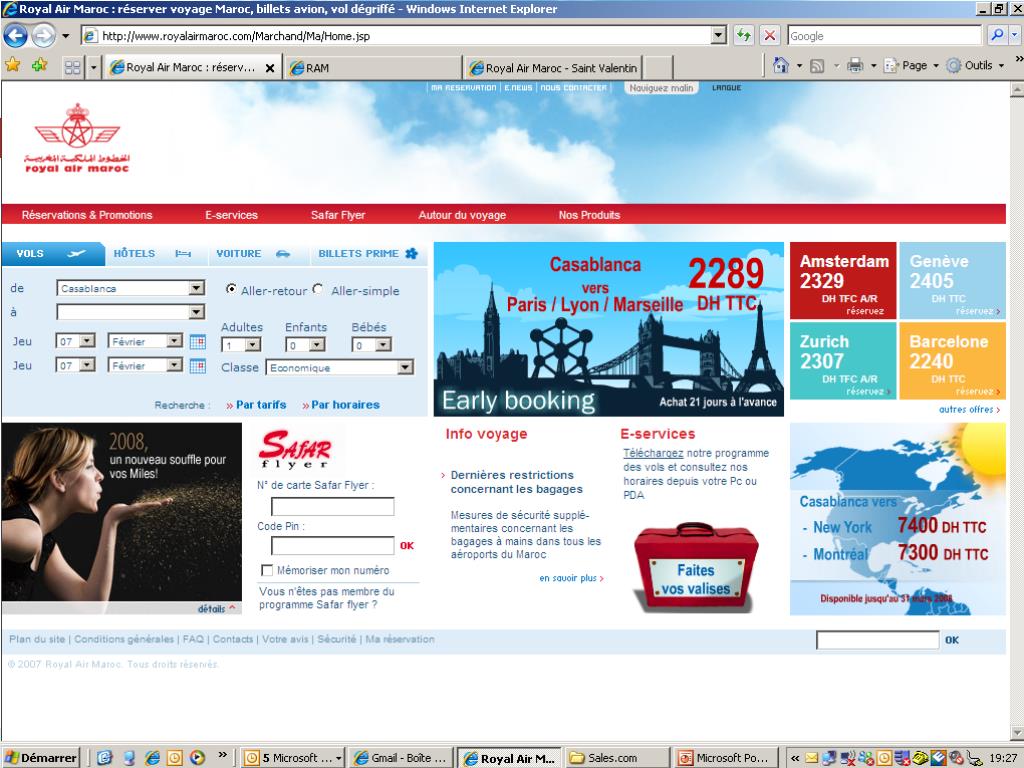Open return month Février dropdown
1024x768 pixels.
coord(174,365)
